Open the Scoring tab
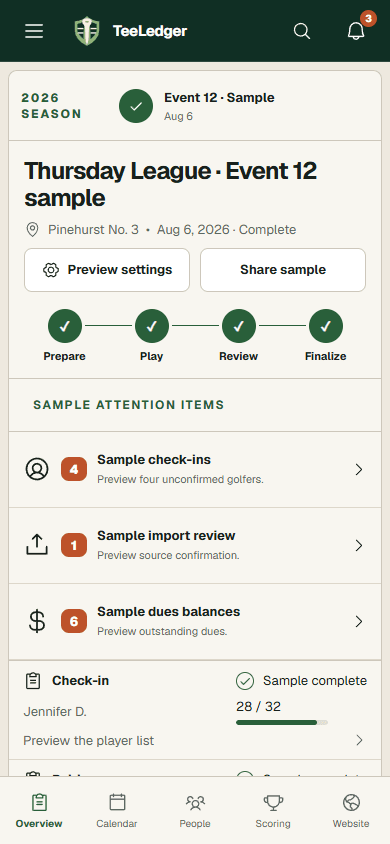This screenshot has width=390, height=844. pos(273,810)
